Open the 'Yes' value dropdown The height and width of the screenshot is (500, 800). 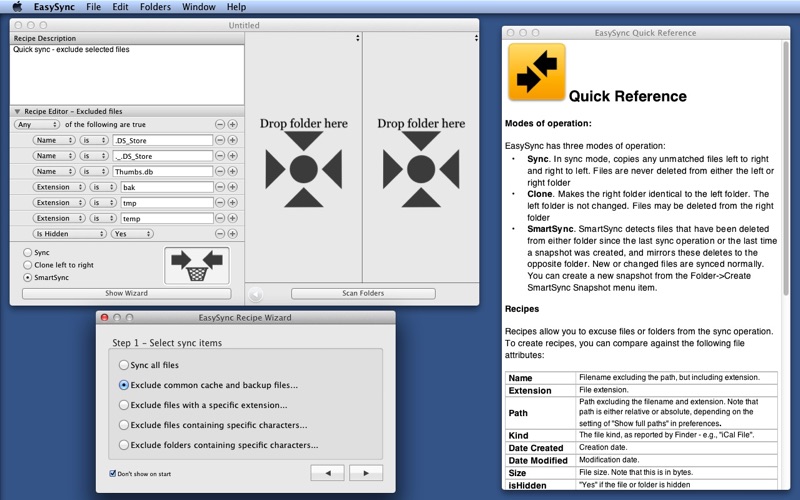(x=132, y=234)
